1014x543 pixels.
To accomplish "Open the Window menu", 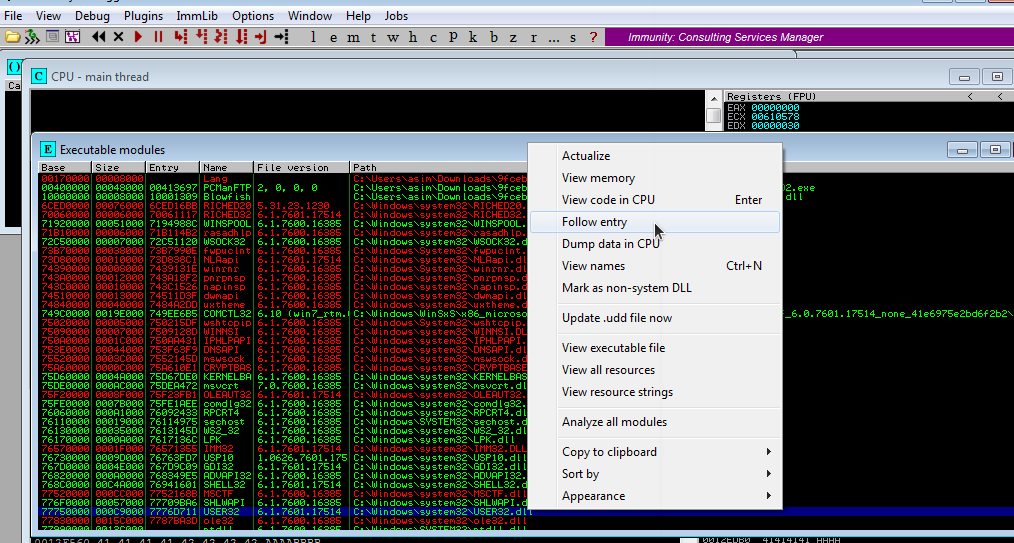I will coord(311,16).
